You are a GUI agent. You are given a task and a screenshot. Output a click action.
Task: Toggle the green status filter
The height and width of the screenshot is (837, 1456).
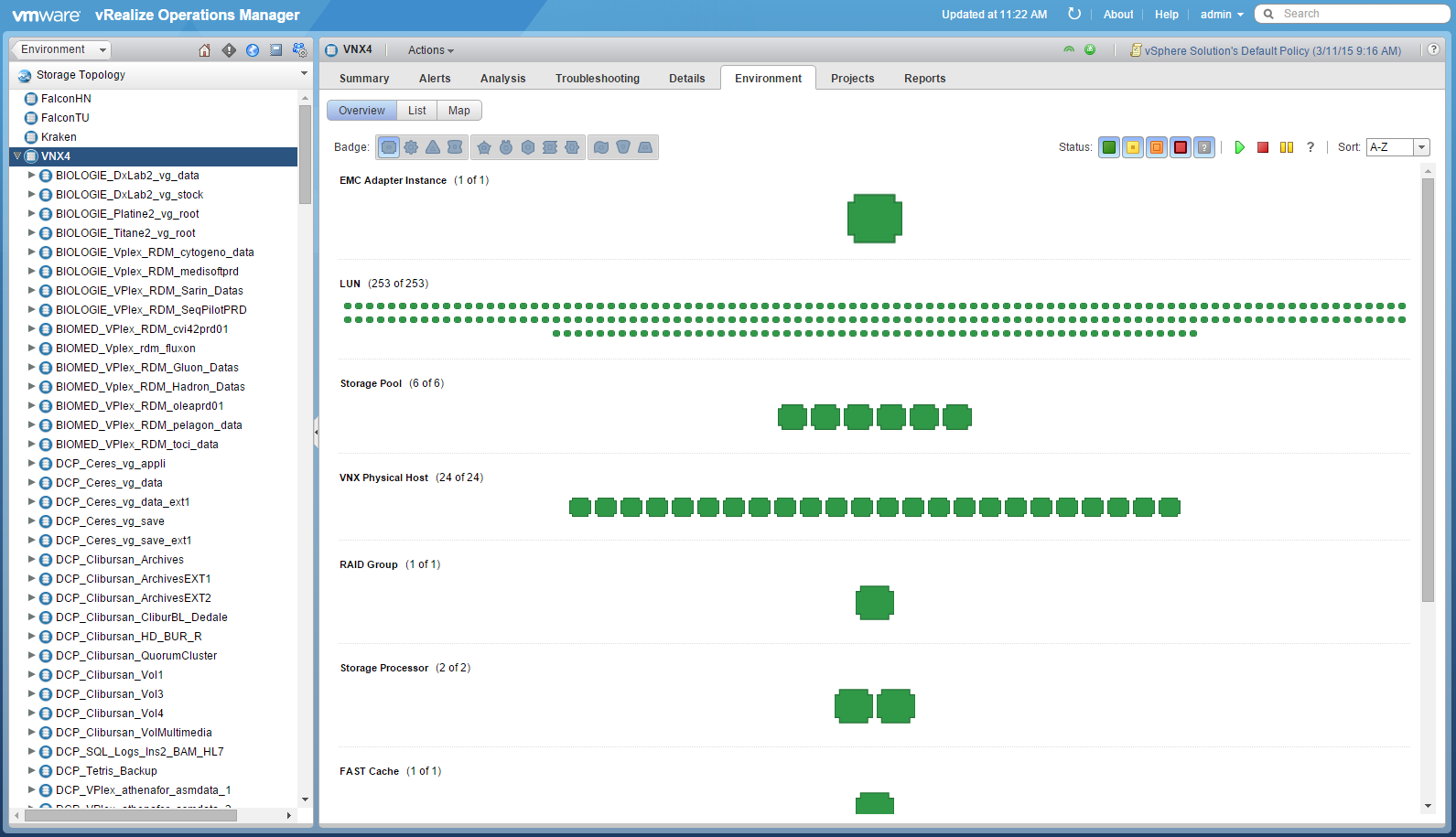point(1109,147)
